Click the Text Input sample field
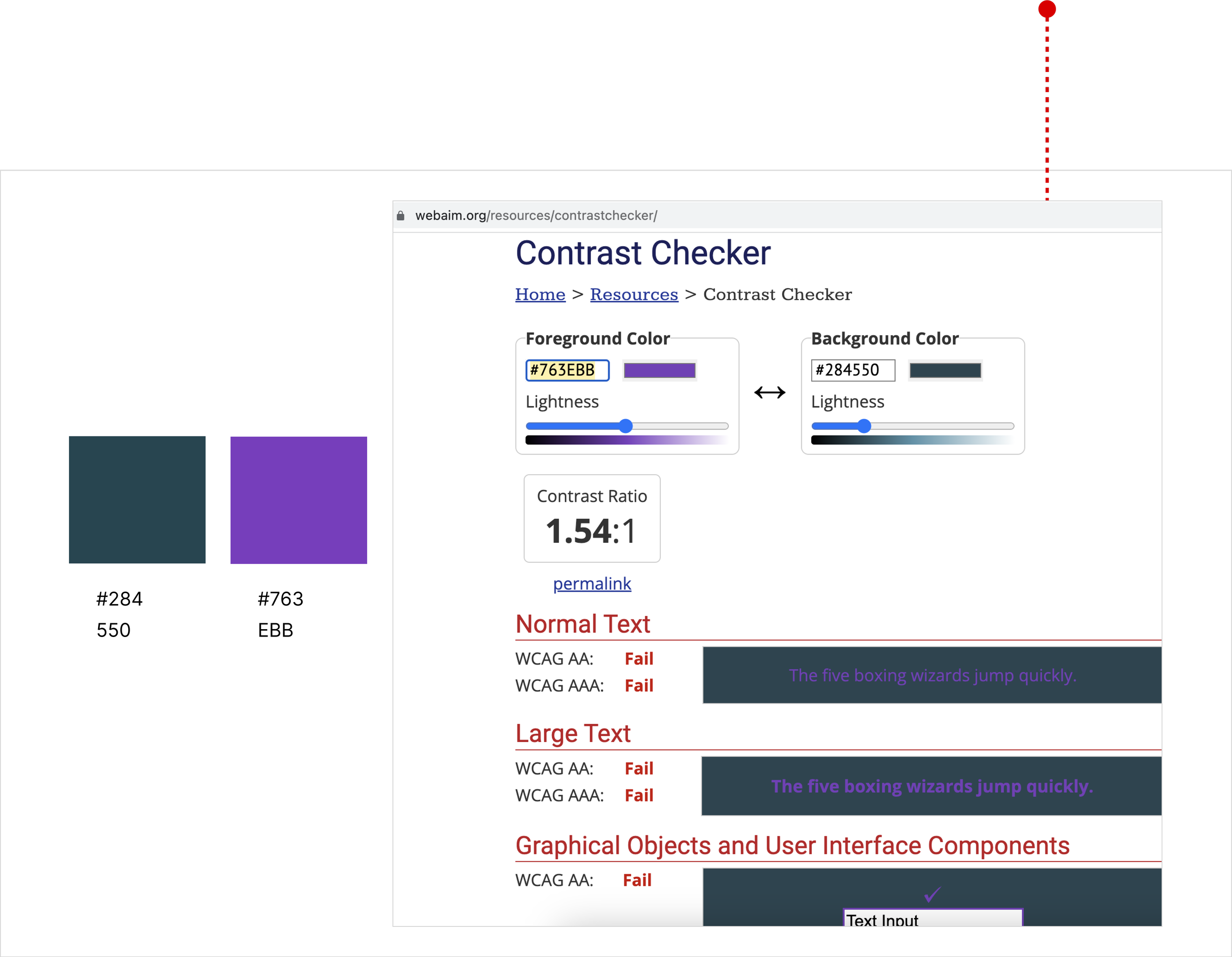Image resolution: width=1232 pixels, height=957 pixels. pos(932,919)
